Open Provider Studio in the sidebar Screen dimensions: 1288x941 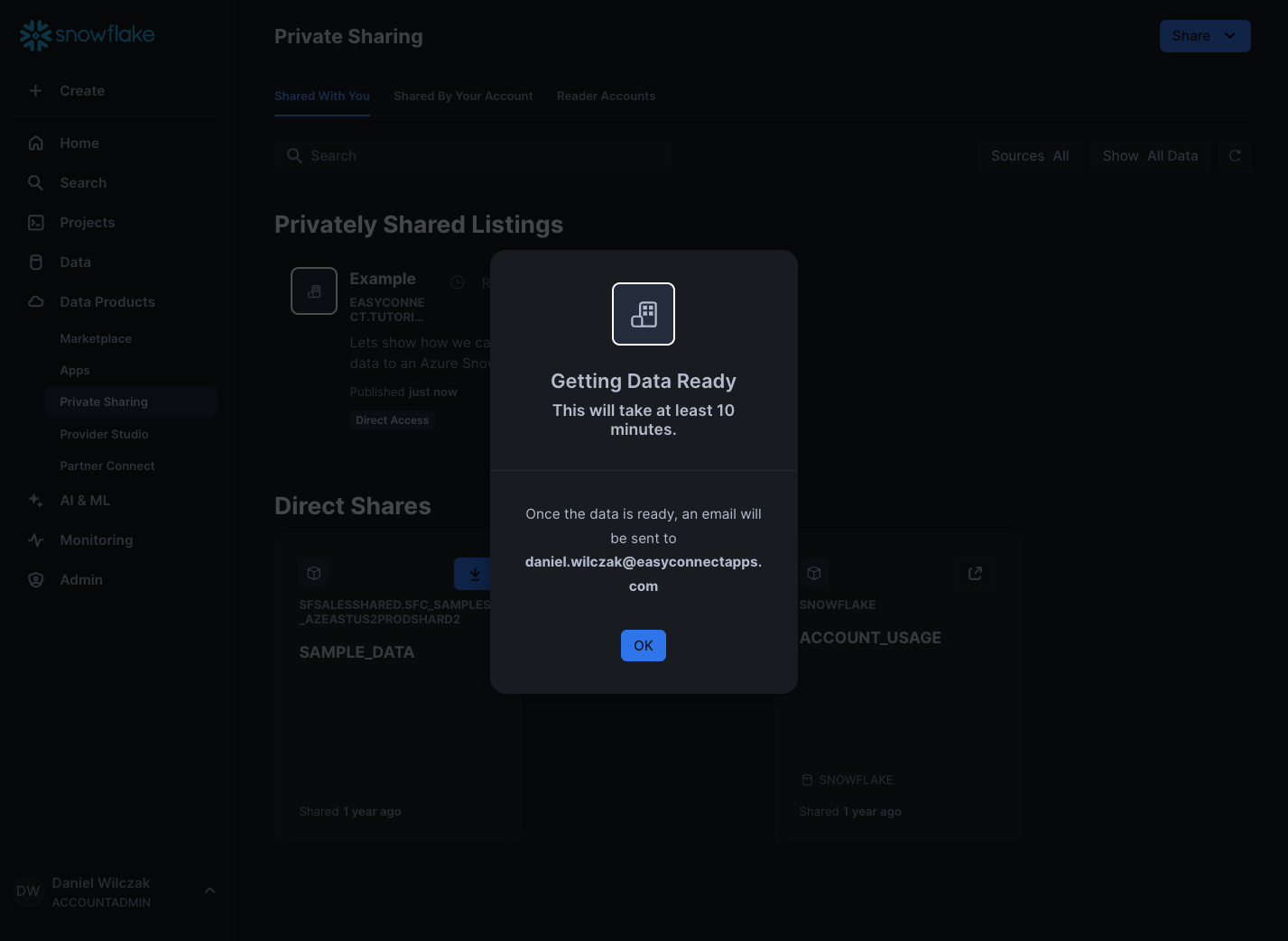point(104,435)
